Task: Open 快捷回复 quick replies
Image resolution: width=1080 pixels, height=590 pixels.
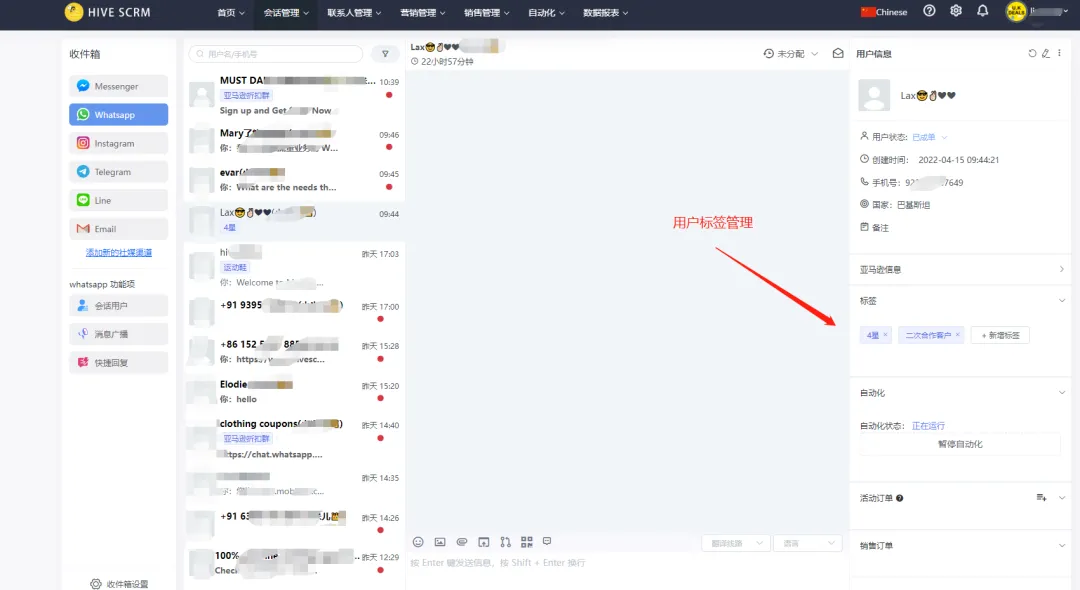Action: (118, 362)
